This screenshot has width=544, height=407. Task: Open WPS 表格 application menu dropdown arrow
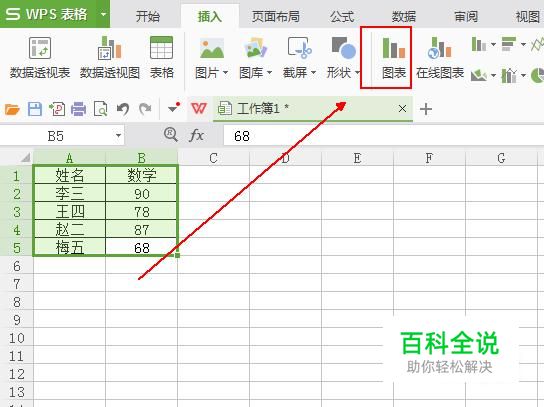click(103, 14)
